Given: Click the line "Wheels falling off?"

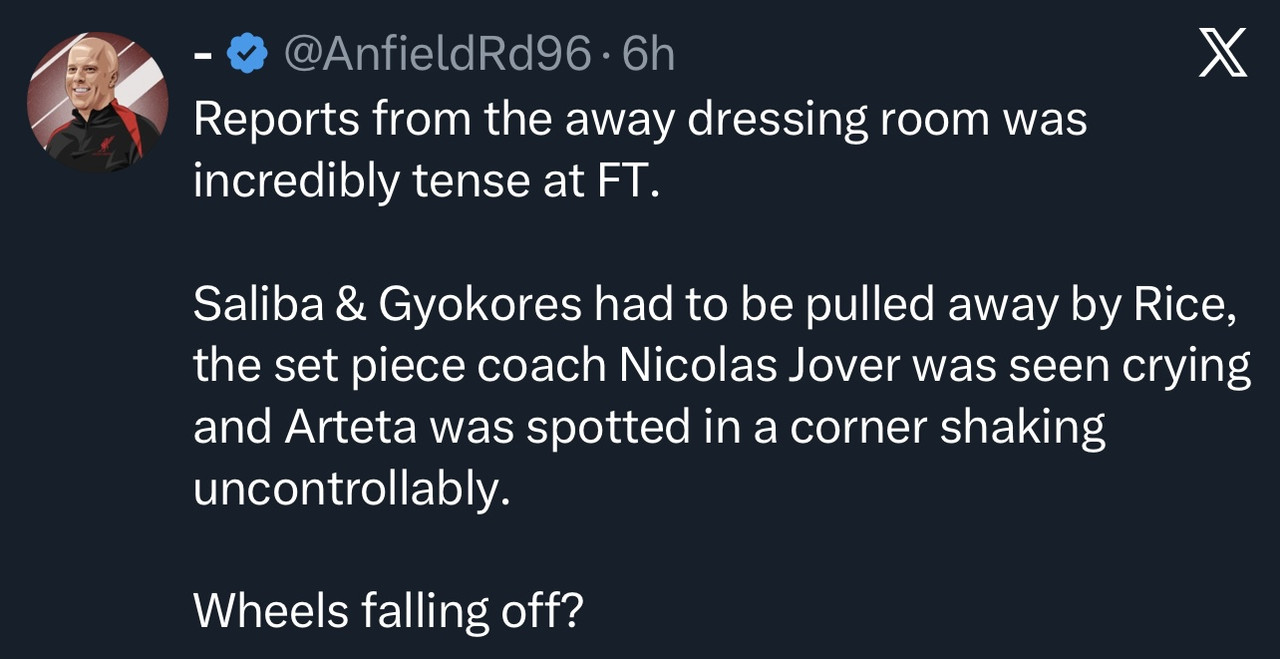Looking at the screenshot, I should 387,611.
